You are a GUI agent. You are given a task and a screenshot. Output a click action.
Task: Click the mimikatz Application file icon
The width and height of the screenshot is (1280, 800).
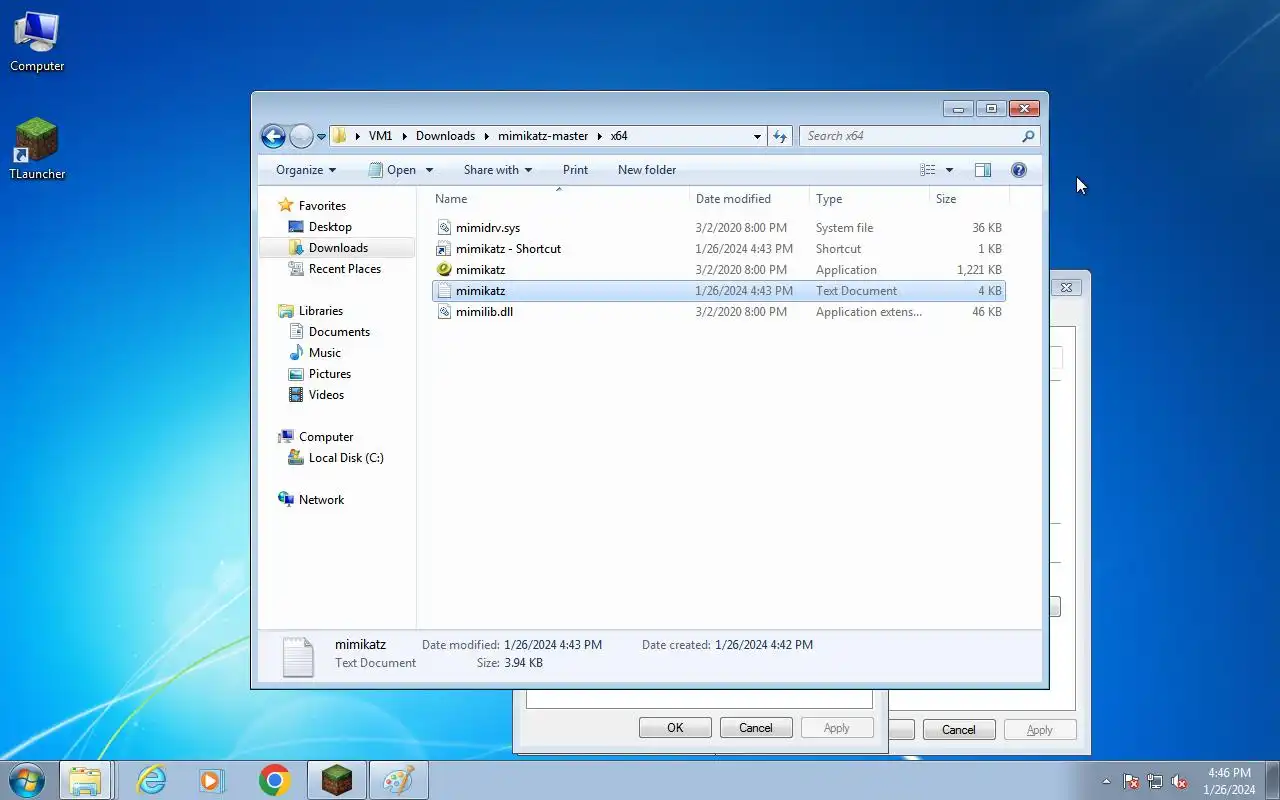(x=445, y=270)
